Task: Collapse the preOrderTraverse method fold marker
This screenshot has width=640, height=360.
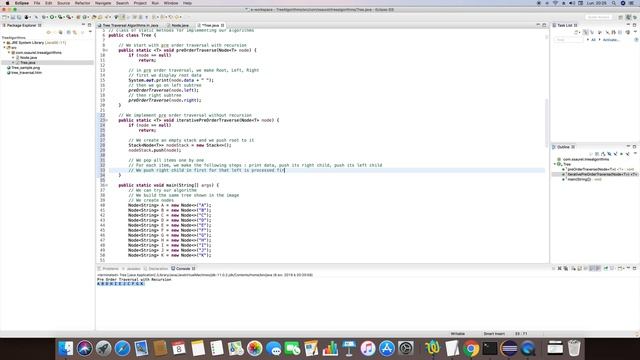Action: [107, 50]
